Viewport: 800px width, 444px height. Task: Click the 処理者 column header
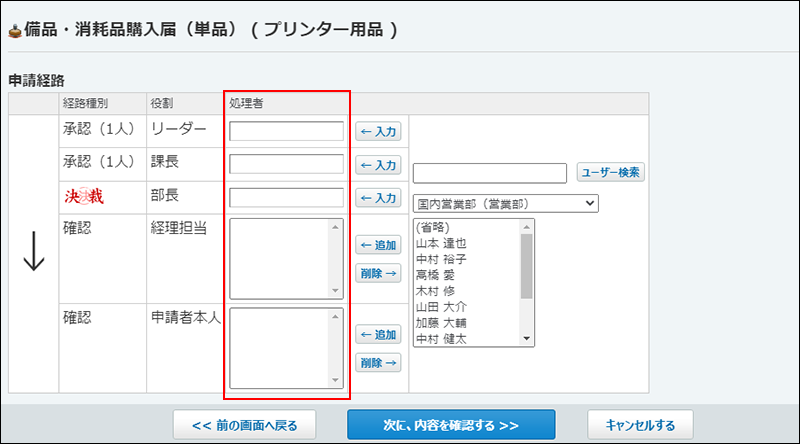(x=246, y=103)
